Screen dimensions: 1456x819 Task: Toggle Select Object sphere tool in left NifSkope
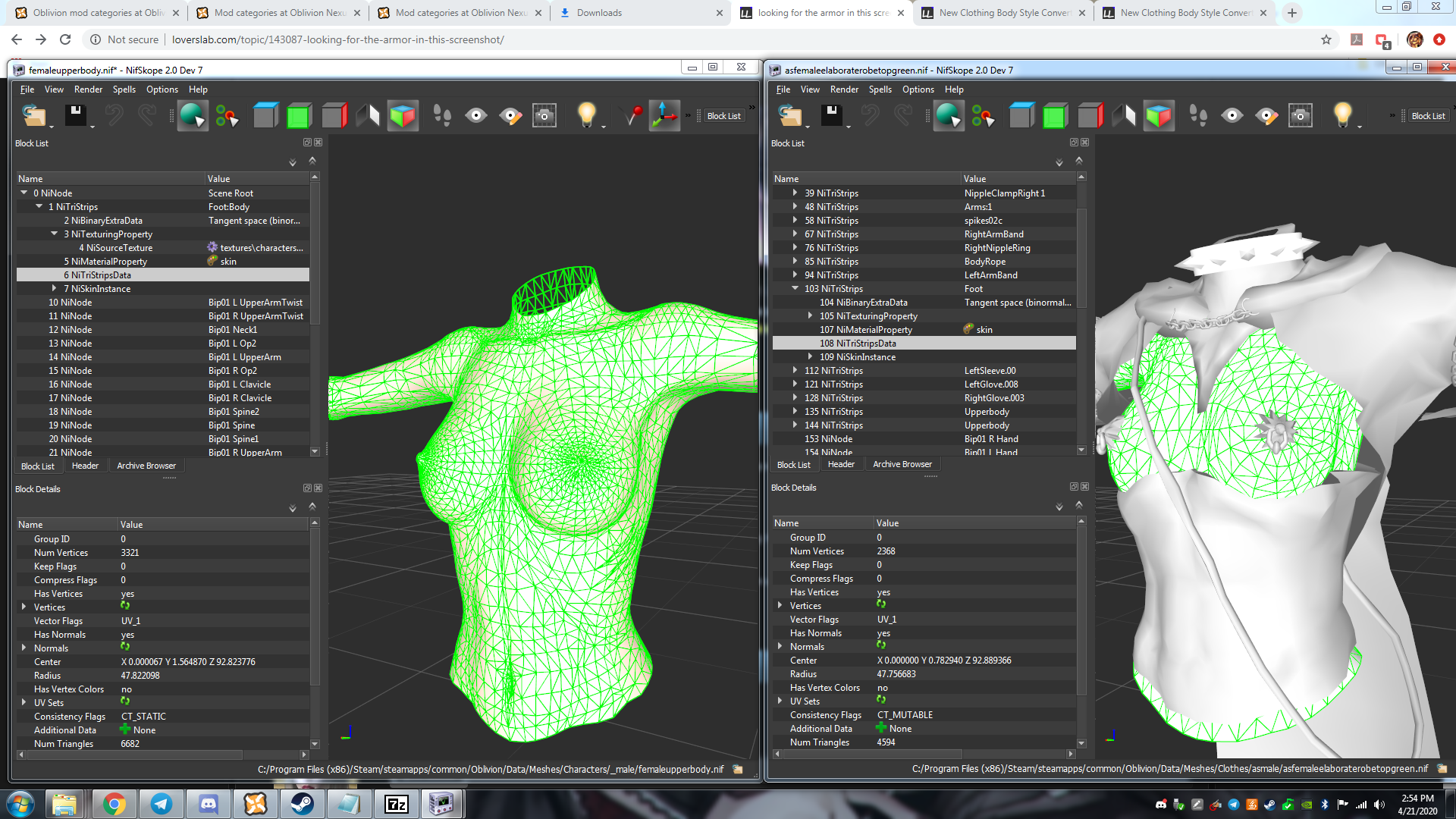[x=193, y=116]
